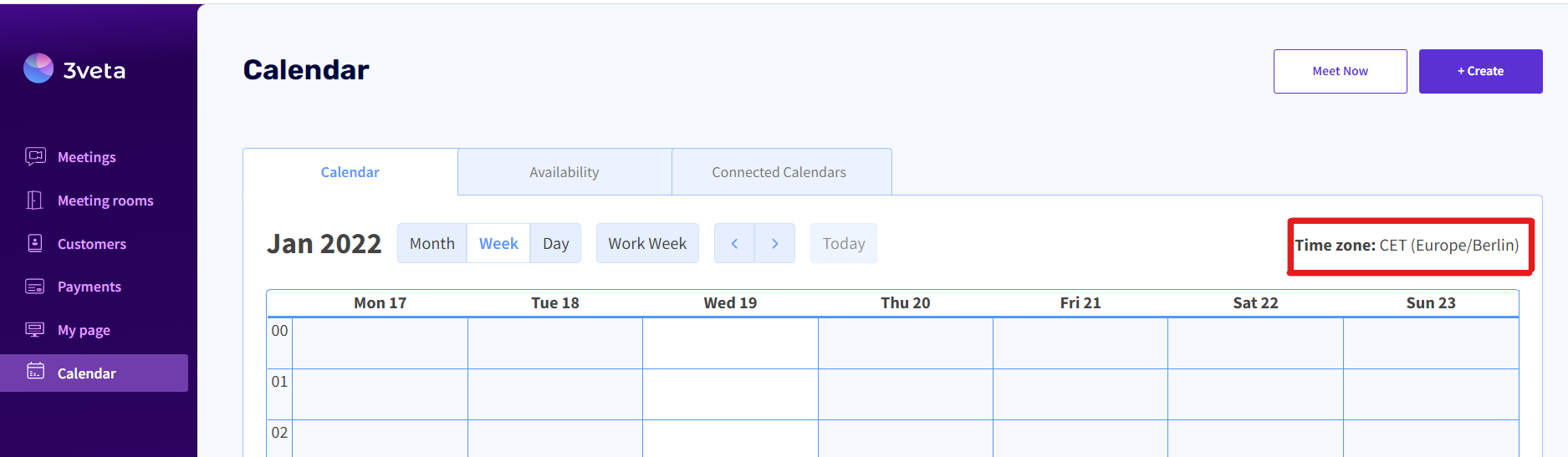Jump to Today in the calendar
The image size is (1568, 457).
point(843,243)
